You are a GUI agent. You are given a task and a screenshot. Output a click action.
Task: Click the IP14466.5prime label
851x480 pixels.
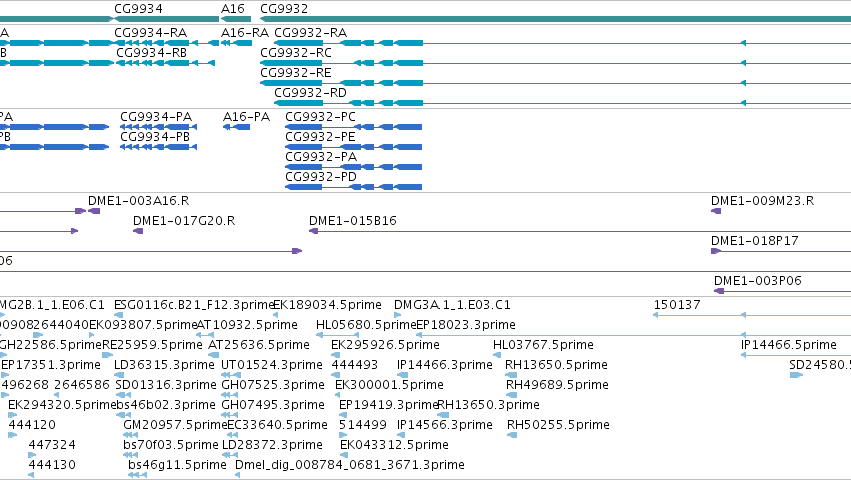coord(789,345)
